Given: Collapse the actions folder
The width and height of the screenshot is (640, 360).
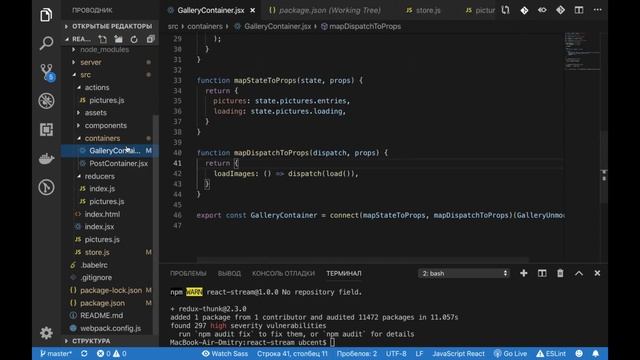Looking at the screenshot, I should (97, 87).
